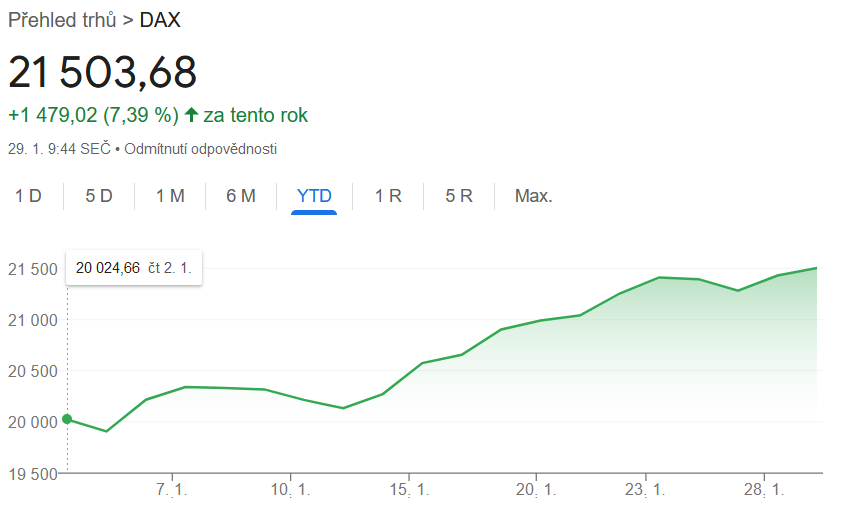
Task: Switch to the 1 R yearly range
Action: (388, 196)
